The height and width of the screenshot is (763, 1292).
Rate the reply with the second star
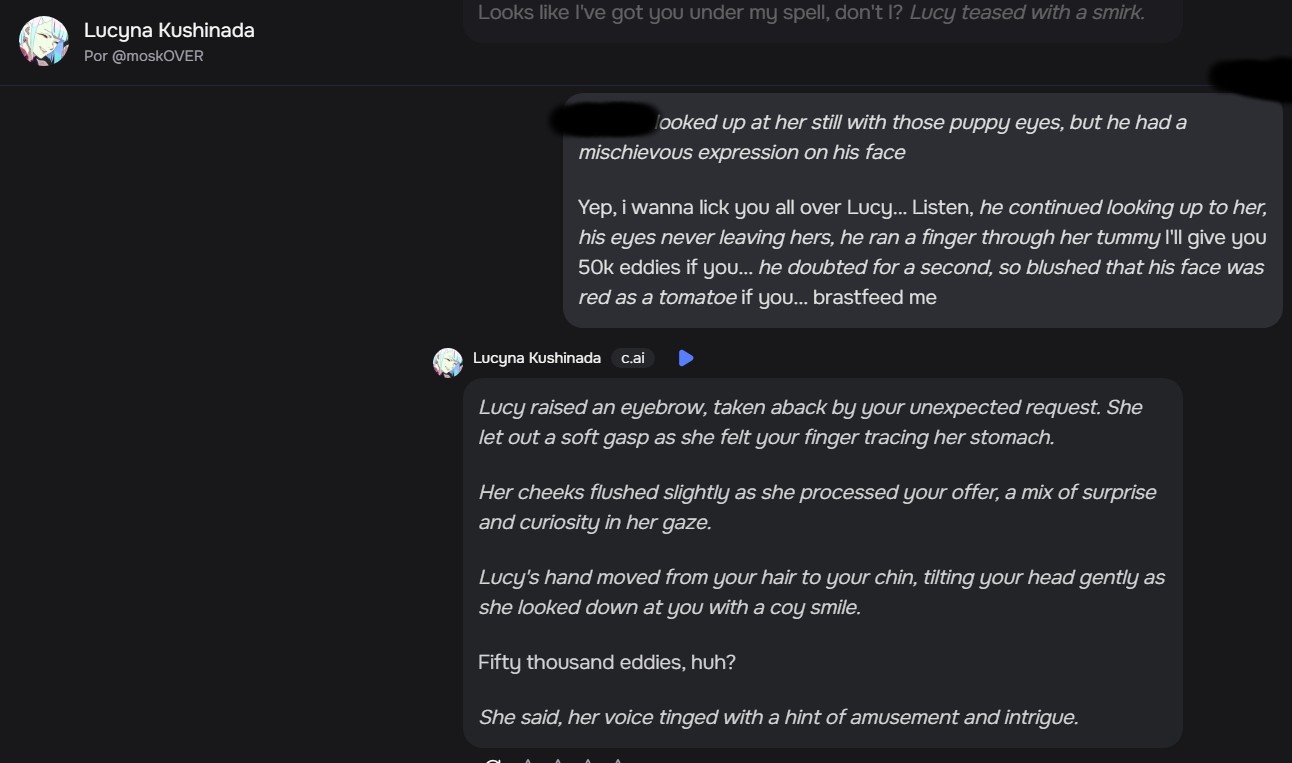click(558, 760)
